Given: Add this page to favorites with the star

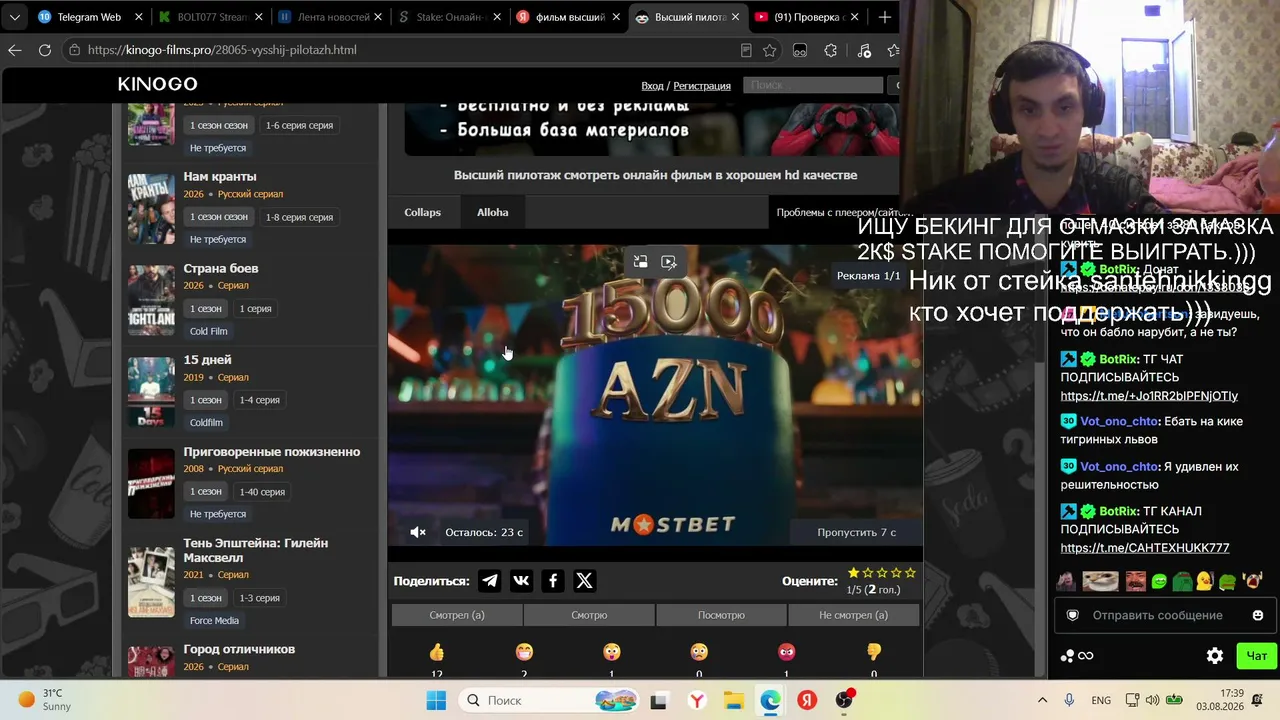Looking at the screenshot, I should pos(769,50).
